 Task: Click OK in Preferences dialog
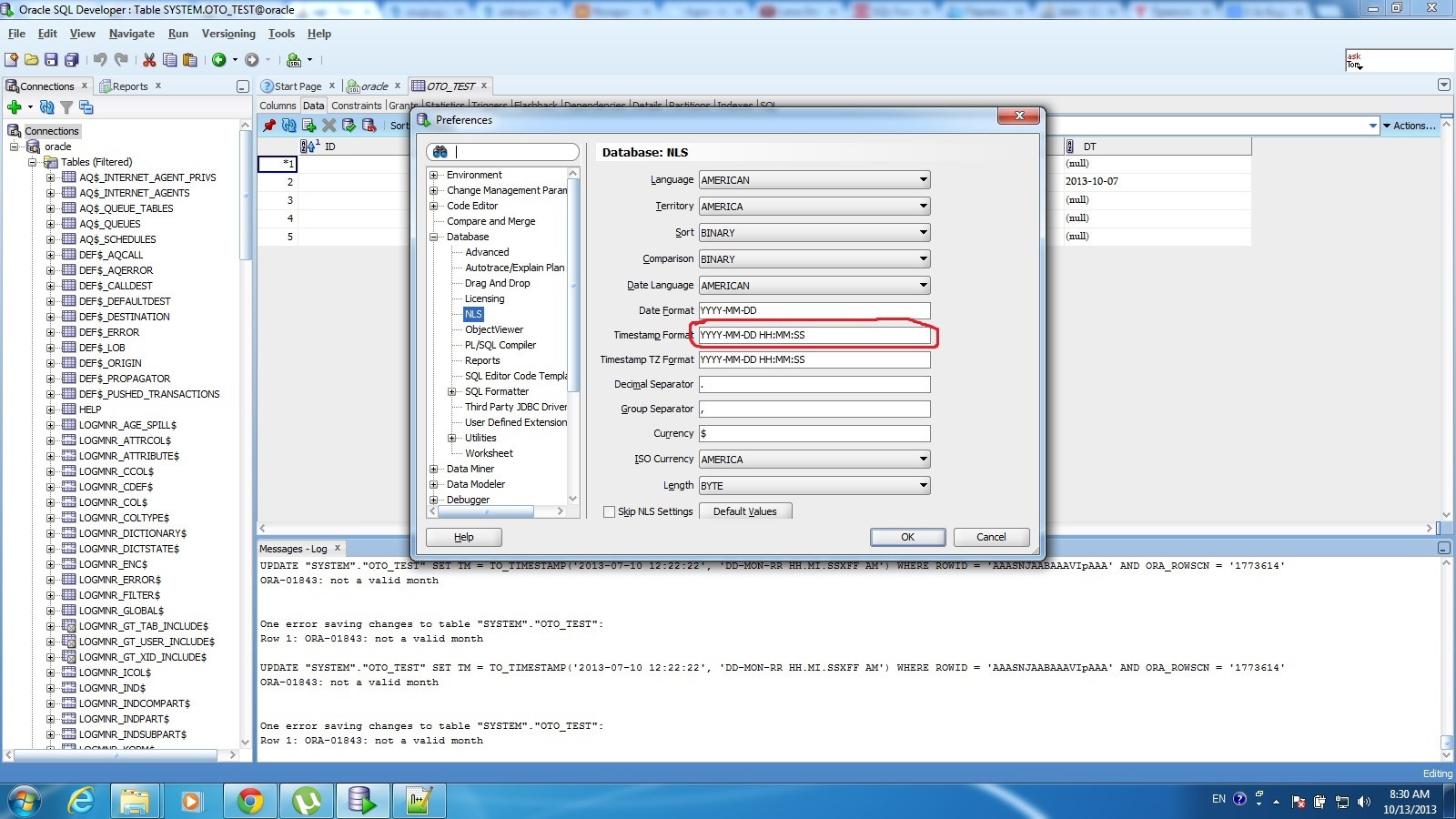click(x=907, y=537)
